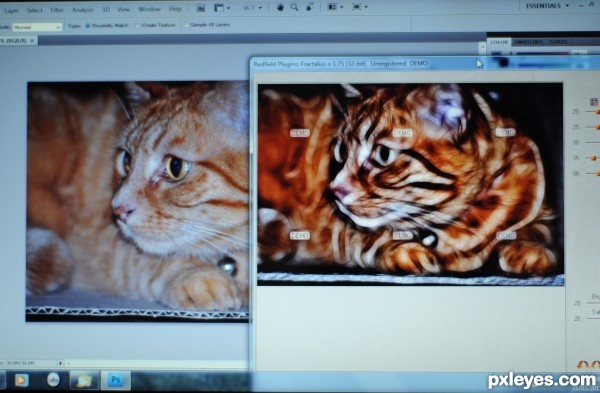
Task: Click the horizontal scrollbar under canvas
Action: [157, 363]
